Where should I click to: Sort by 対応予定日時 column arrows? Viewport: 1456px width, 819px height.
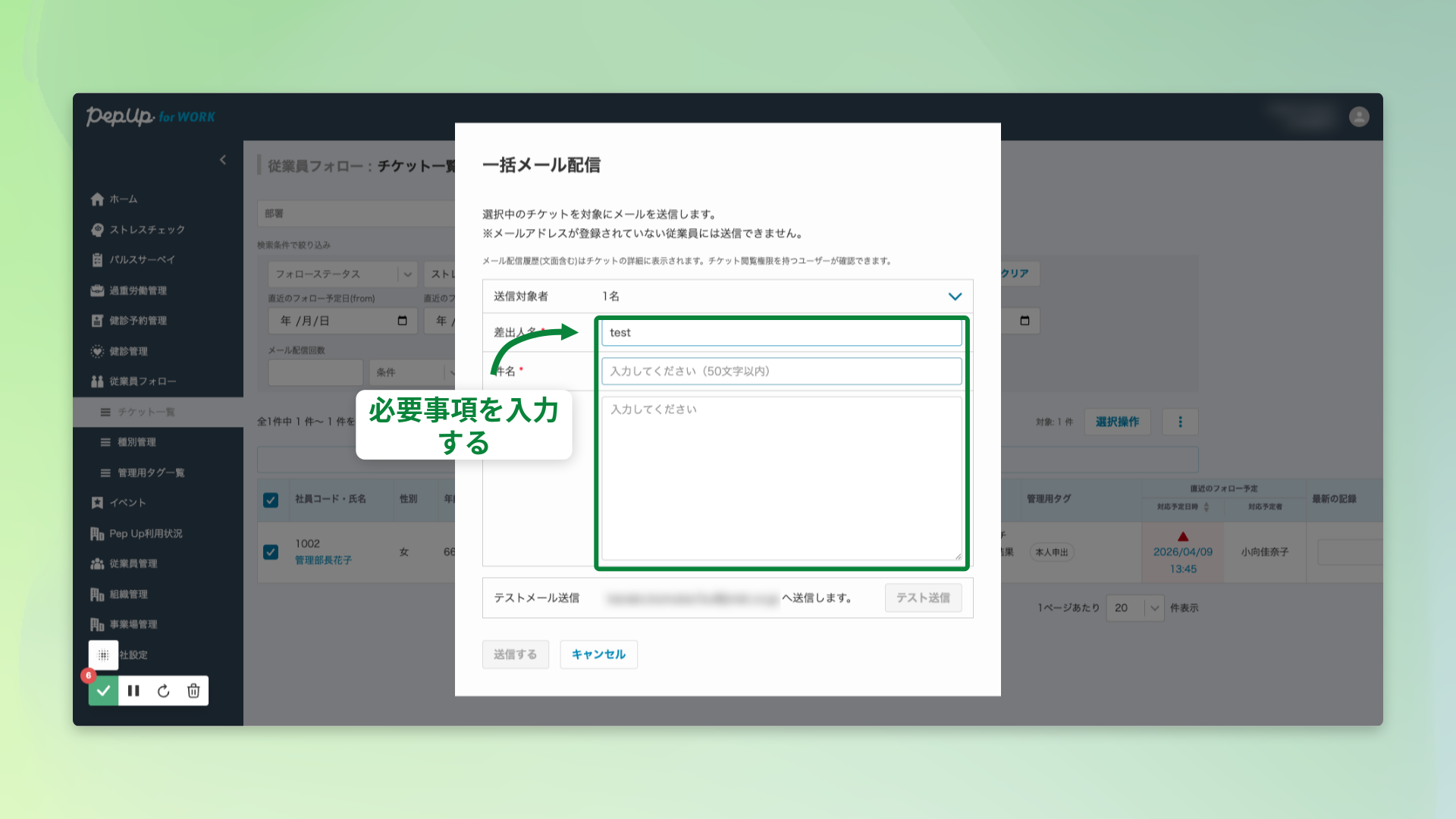click(x=1207, y=507)
